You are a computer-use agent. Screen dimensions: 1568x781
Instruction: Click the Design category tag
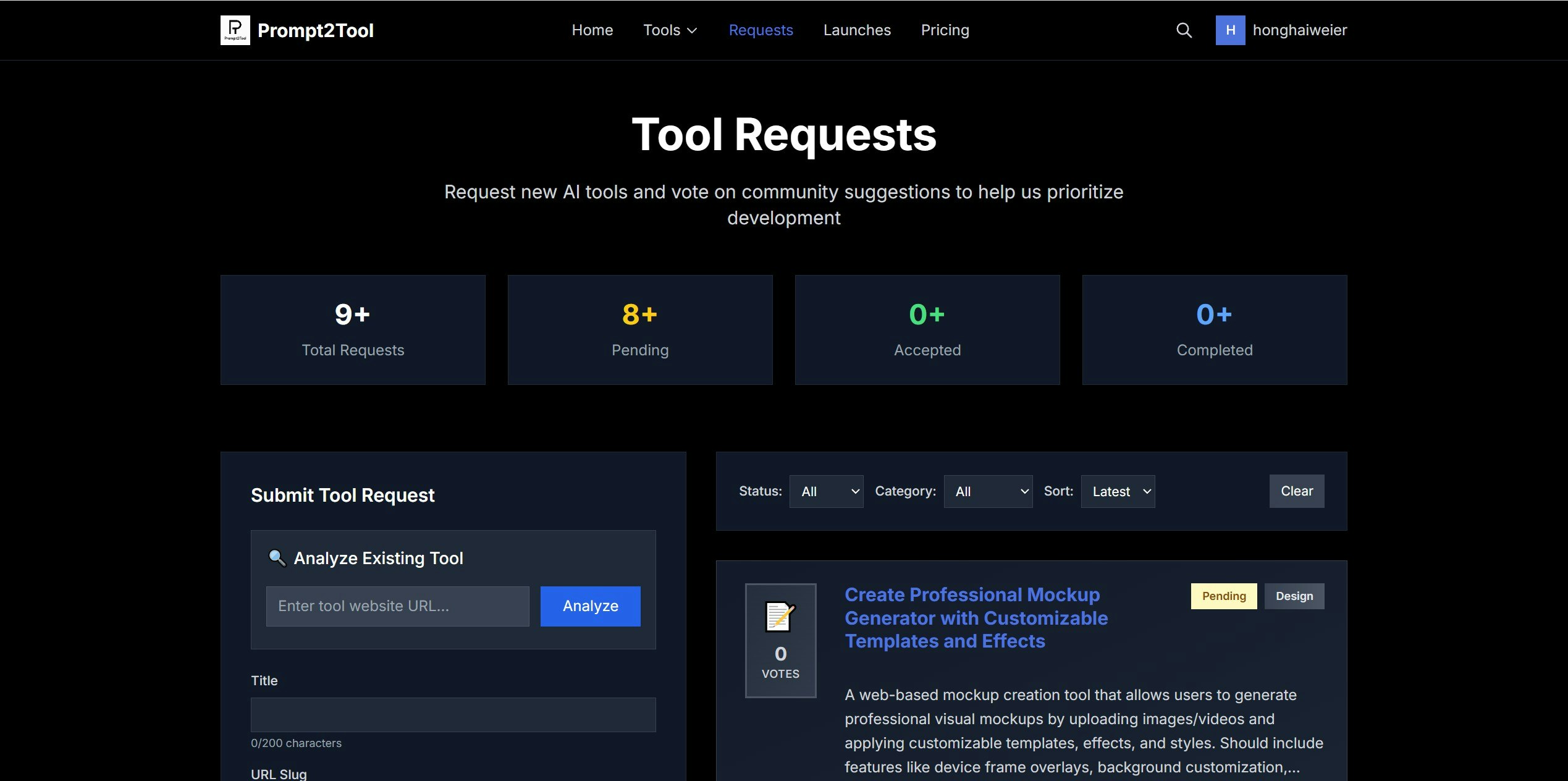point(1294,596)
